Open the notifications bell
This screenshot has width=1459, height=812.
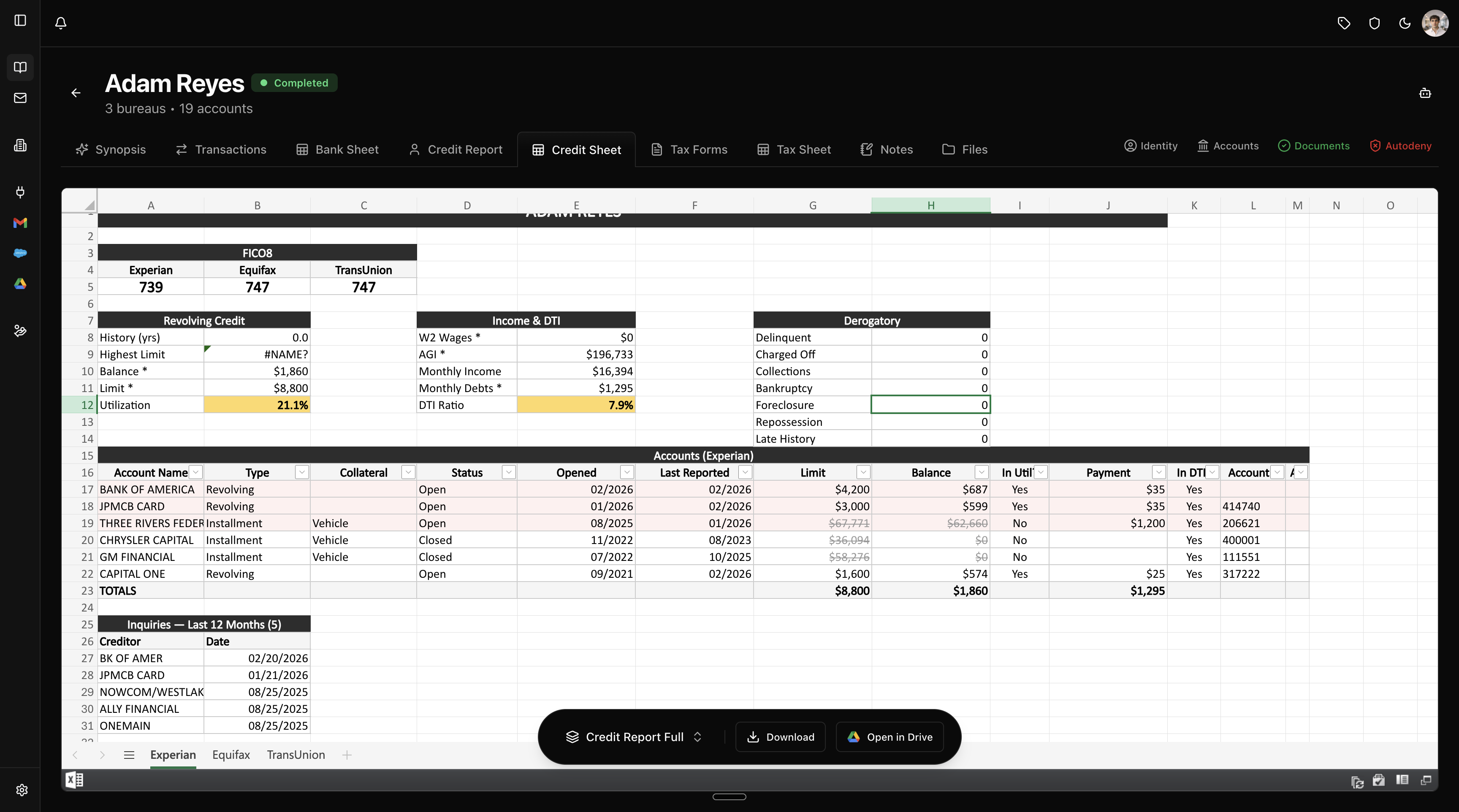tap(61, 23)
